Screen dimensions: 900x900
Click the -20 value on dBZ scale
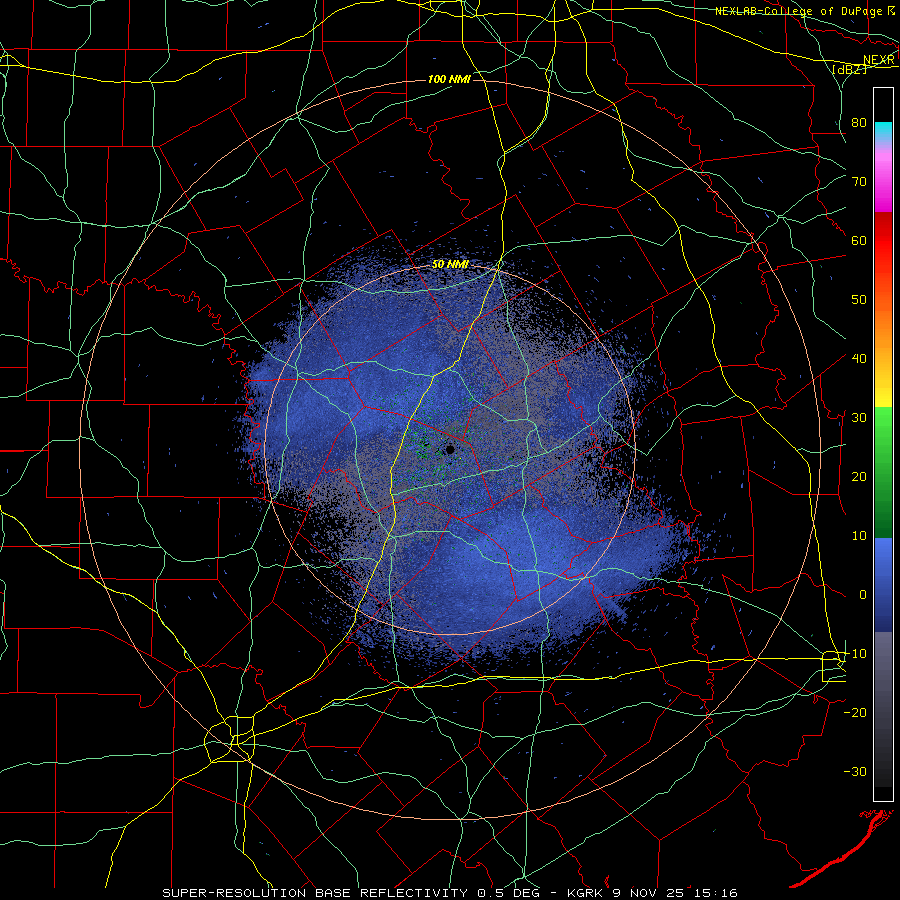855,712
